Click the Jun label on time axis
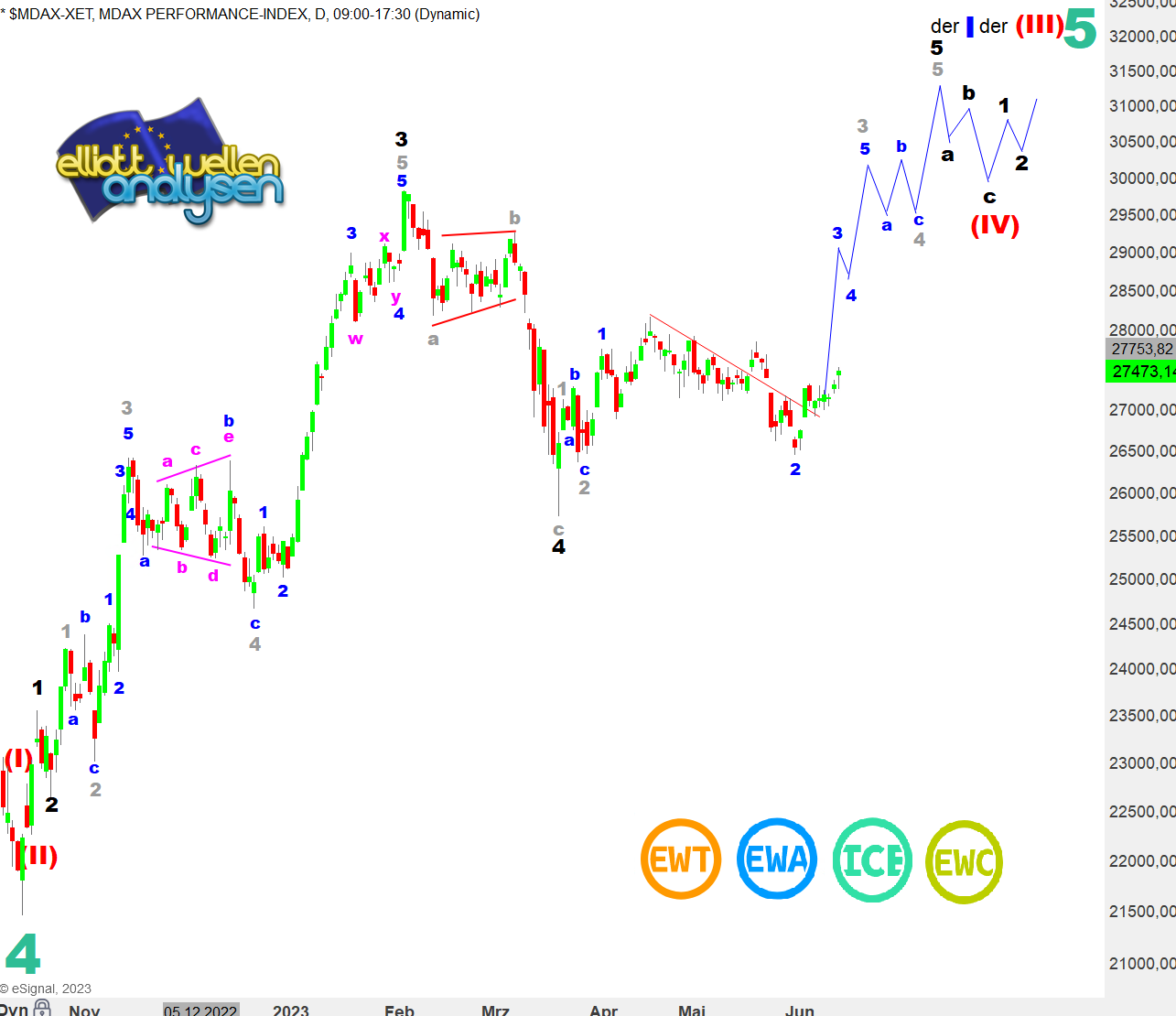The width and height of the screenshot is (1176, 1016). coord(799,1011)
